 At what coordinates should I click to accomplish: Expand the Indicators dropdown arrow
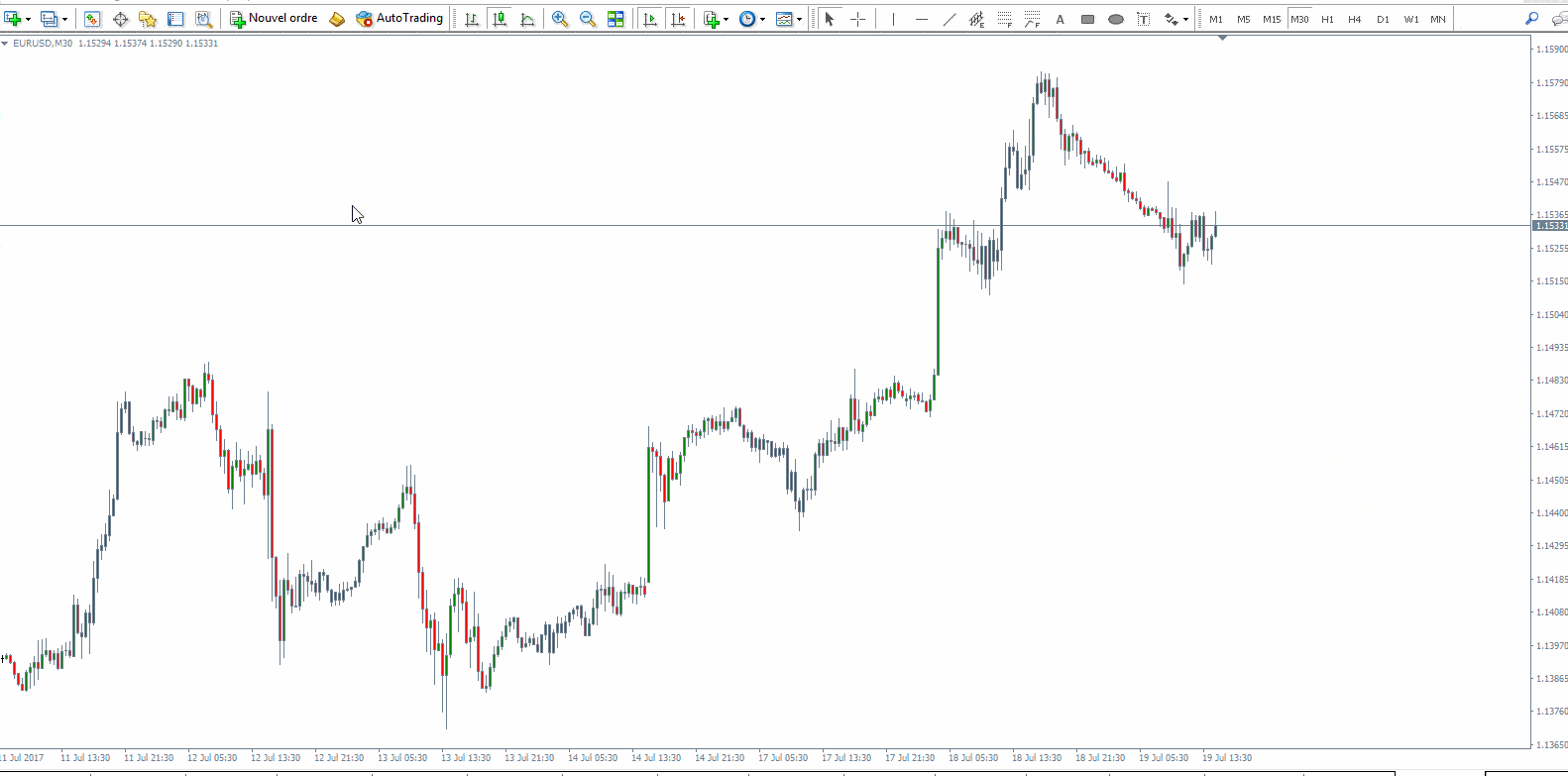[726, 19]
